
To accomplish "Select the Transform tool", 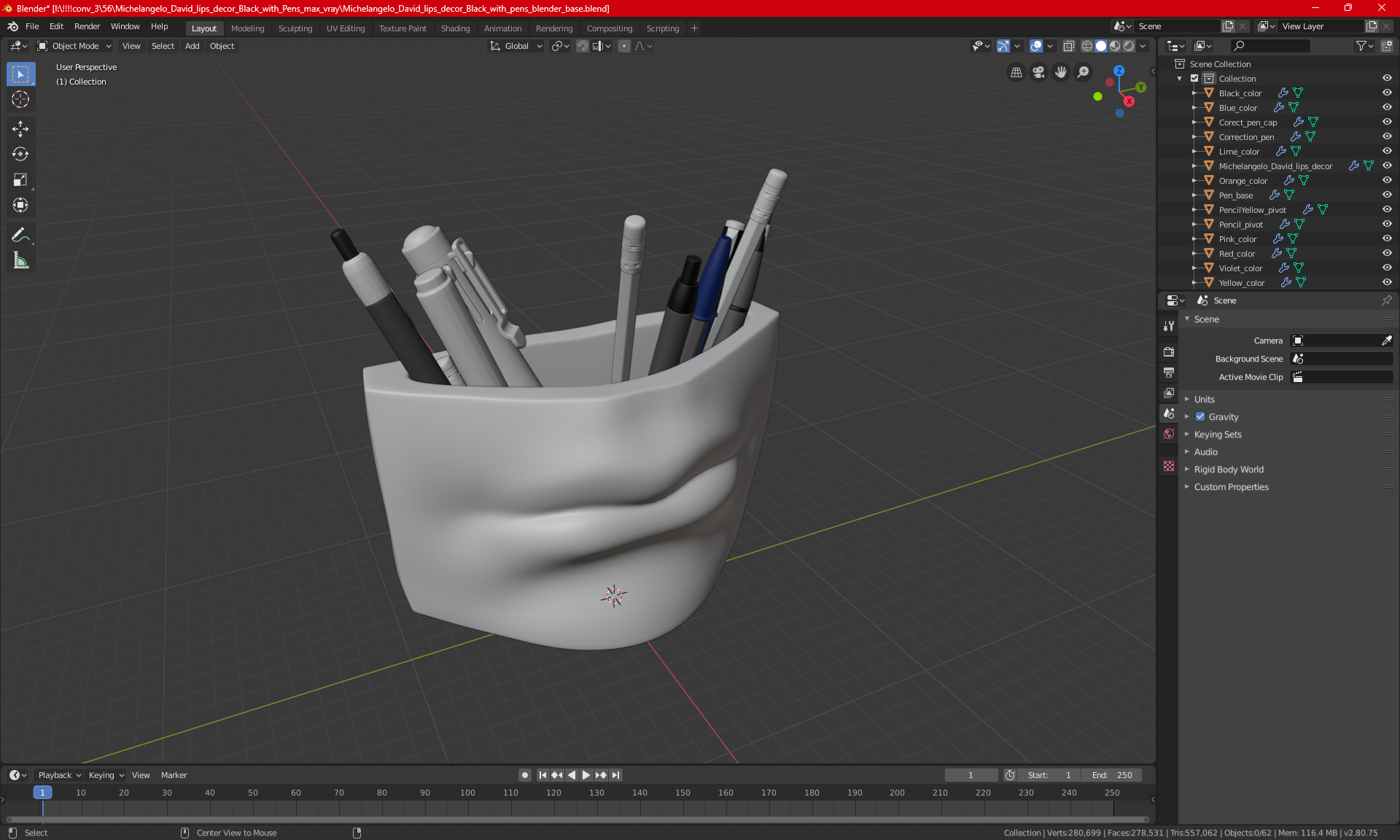I will click(x=20, y=206).
